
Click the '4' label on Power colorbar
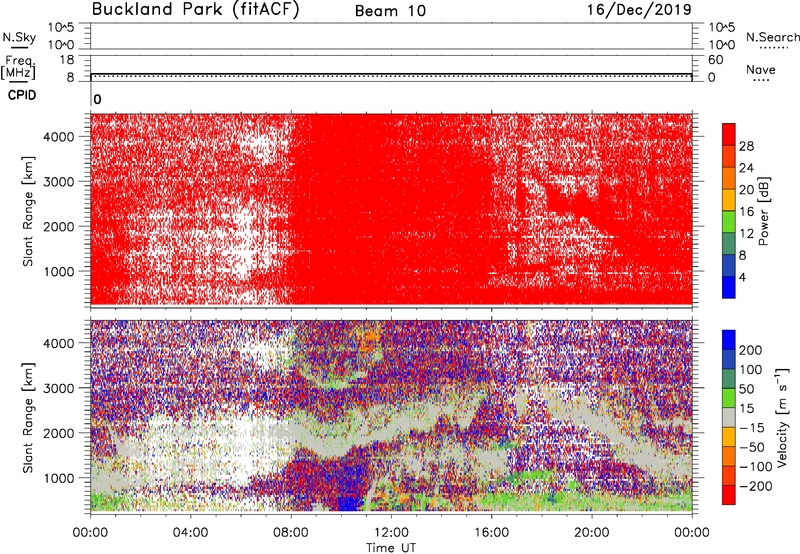742,277
